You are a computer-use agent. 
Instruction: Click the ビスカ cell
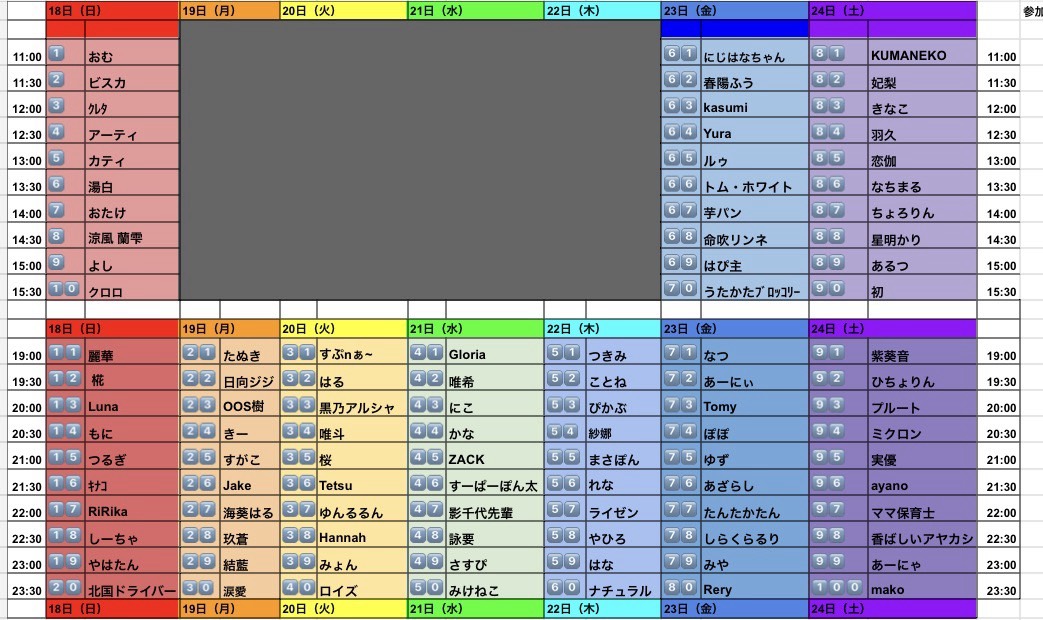click(132, 78)
